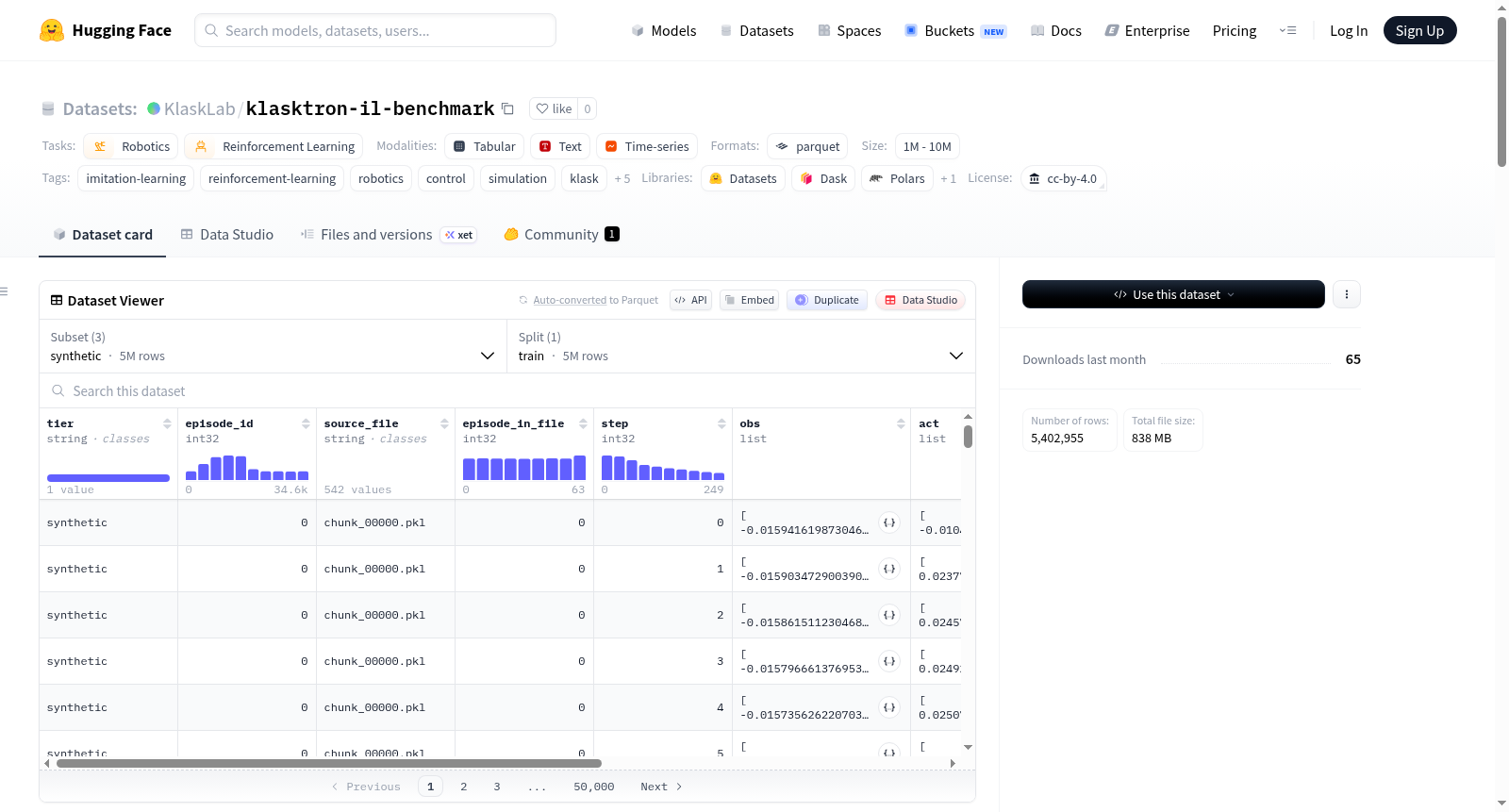This screenshot has height=812, width=1509.
Task: Expand JSON viewer for obs value -0.015796661376953
Action: tap(889, 661)
